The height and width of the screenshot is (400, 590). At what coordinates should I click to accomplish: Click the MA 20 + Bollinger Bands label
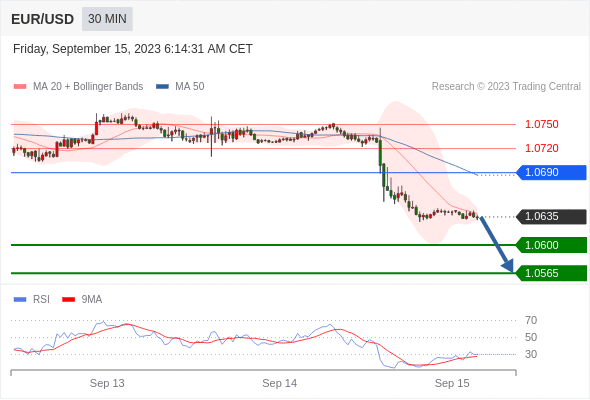coord(88,87)
